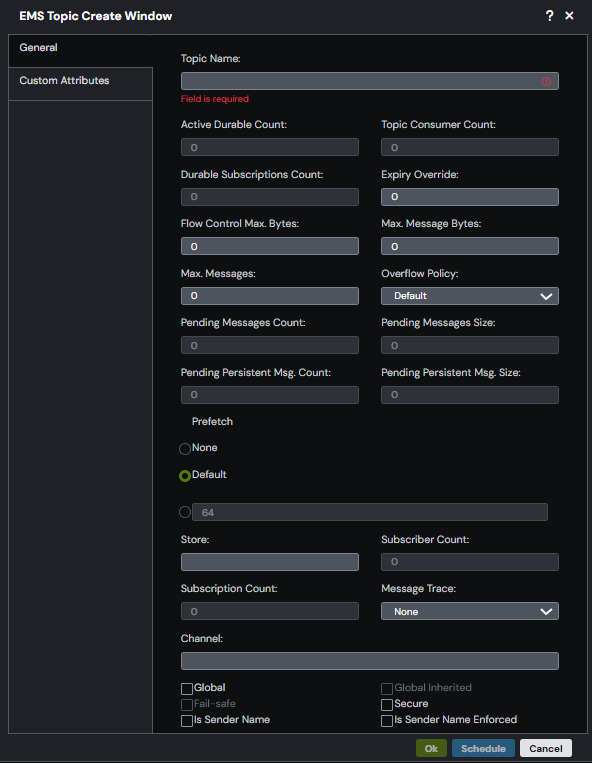
Task: Click the Channel input field
Action: (370, 661)
